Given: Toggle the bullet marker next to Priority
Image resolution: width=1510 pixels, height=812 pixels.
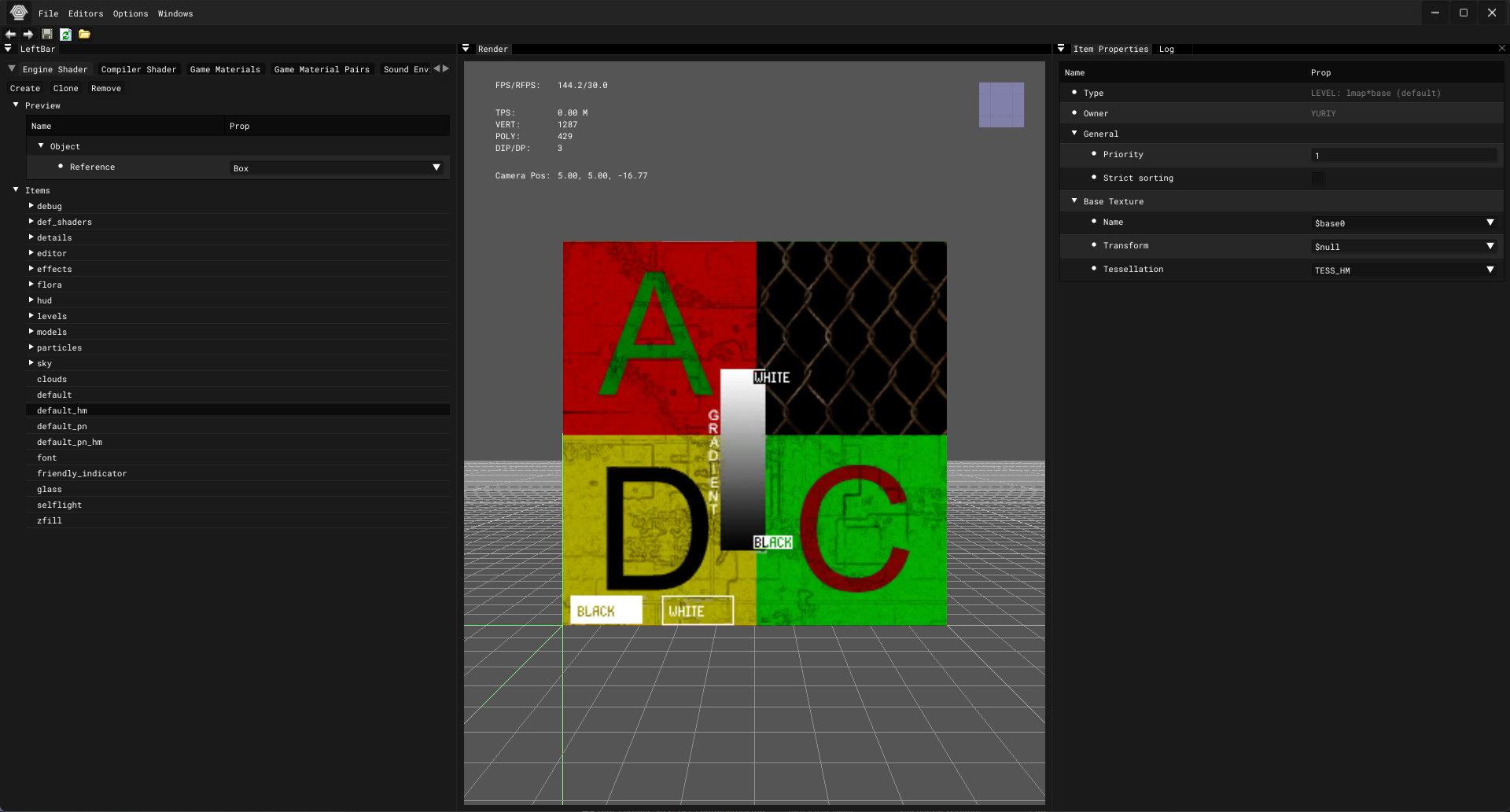Looking at the screenshot, I should [1095, 154].
